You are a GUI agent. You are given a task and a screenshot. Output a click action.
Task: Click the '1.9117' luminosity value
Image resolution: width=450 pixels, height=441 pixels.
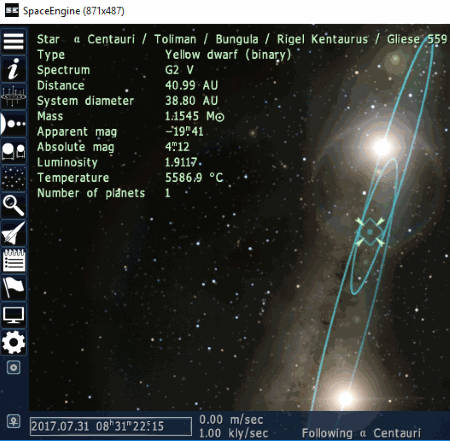(181, 162)
